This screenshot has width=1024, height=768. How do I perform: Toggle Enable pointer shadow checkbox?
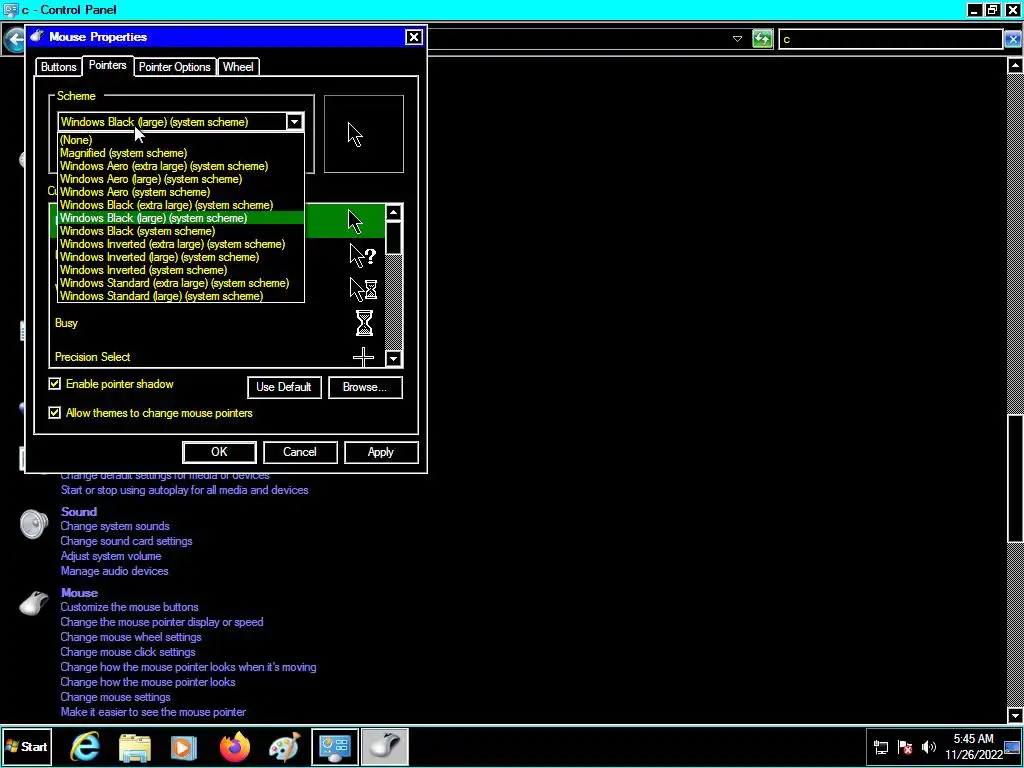(55, 384)
